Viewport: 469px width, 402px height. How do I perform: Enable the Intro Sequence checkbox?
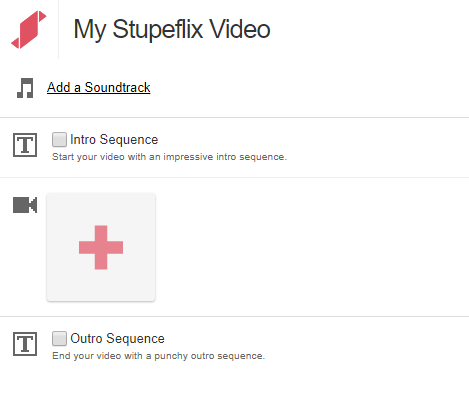click(x=59, y=139)
